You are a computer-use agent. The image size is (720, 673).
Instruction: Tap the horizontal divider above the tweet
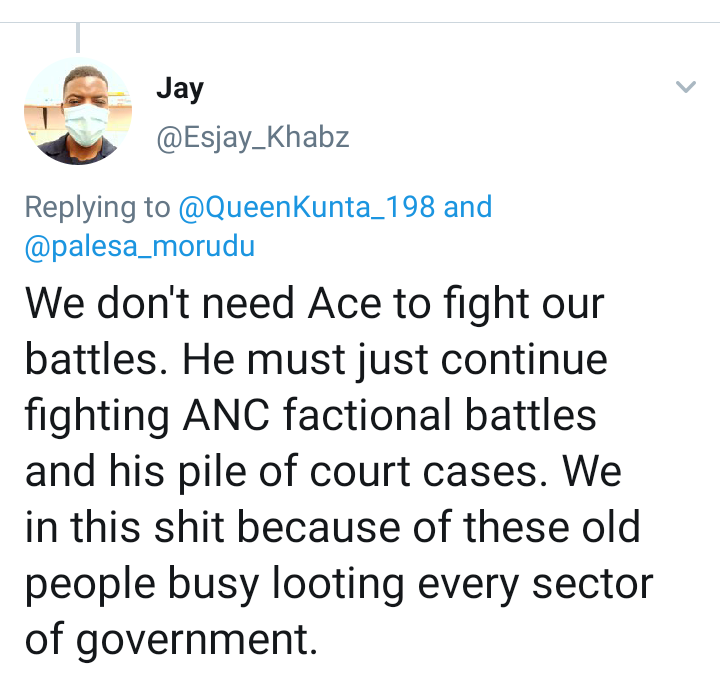(x=360, y=22)
